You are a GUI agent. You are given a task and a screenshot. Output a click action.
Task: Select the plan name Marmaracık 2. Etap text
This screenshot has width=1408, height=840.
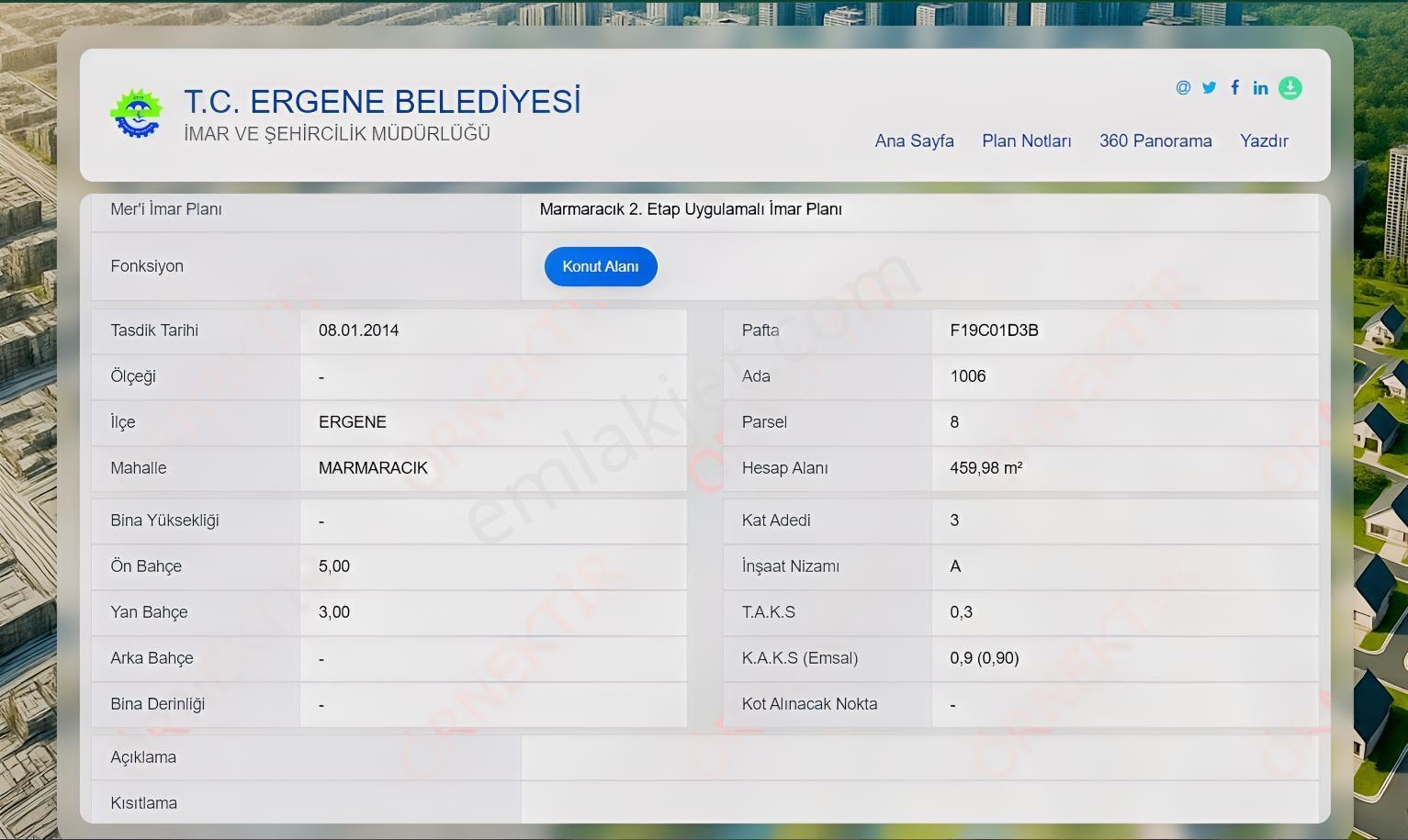click(691, 209)
